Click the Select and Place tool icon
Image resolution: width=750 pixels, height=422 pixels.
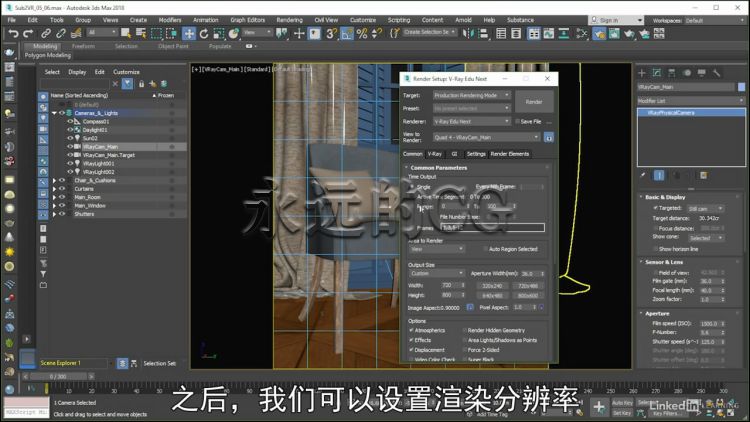[233, 33]
